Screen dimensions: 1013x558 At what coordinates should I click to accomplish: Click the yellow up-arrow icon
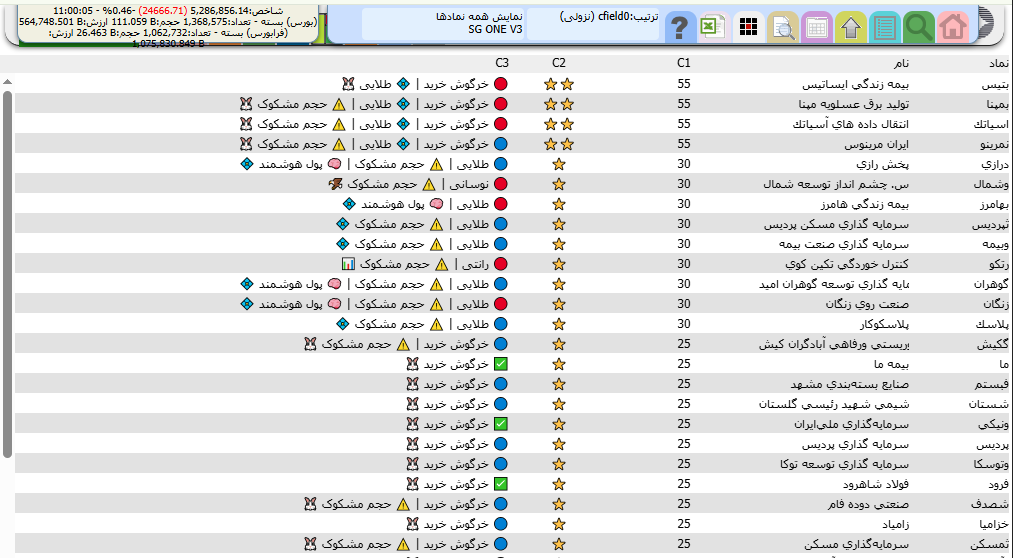point(851,28)
